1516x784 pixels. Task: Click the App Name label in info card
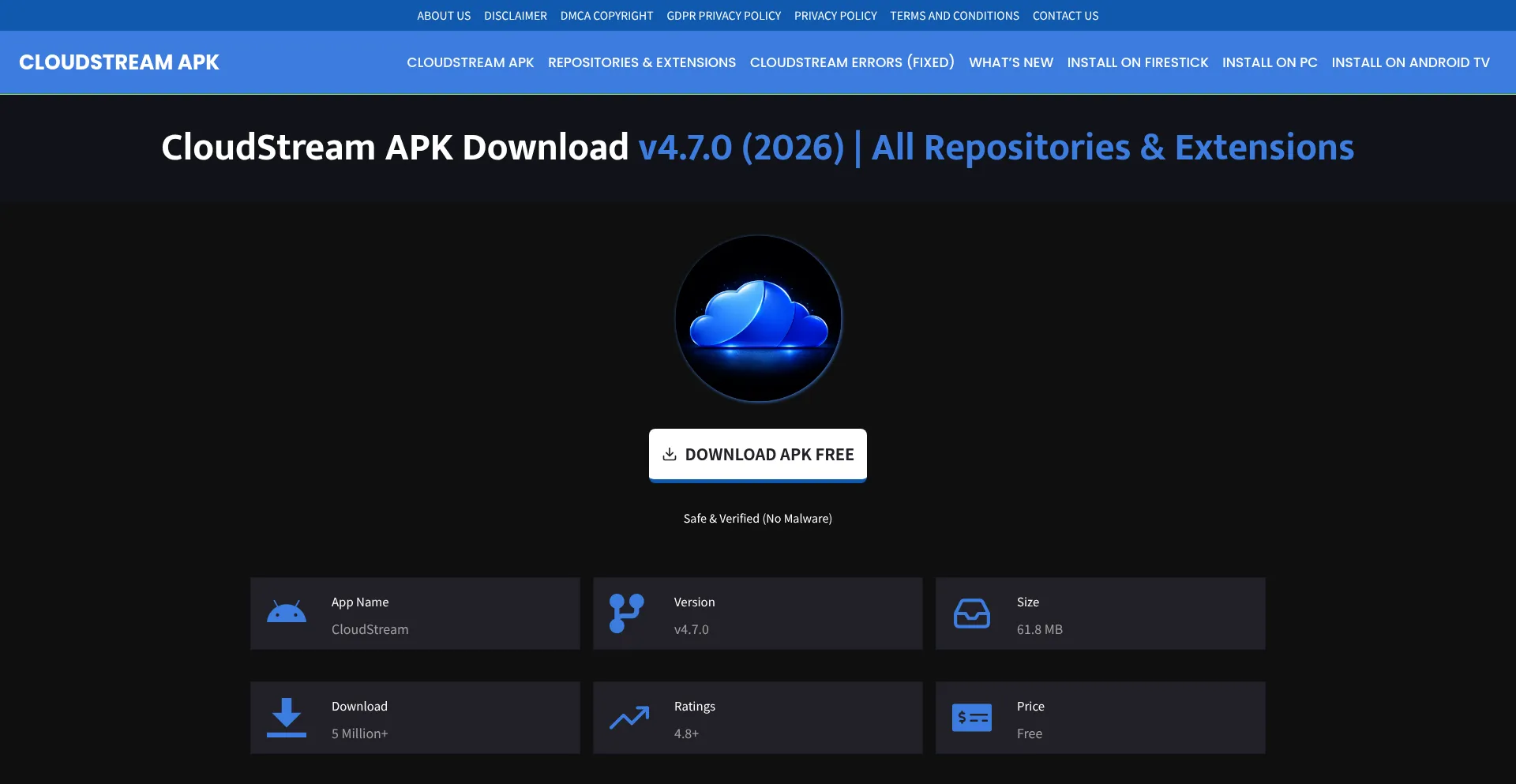pyautogui.click(x=359, y=602)
